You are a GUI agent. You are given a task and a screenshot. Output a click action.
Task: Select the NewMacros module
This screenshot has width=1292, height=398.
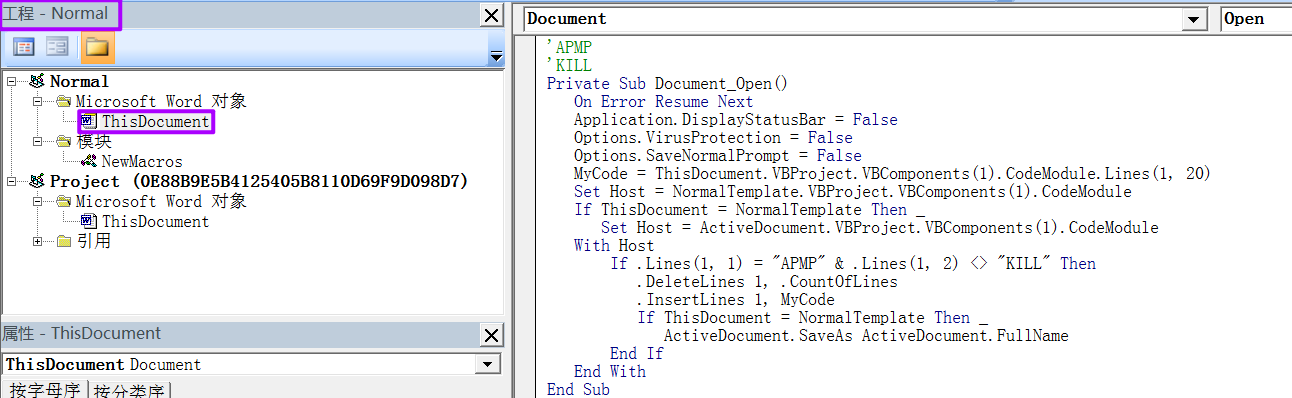[142, 162]
